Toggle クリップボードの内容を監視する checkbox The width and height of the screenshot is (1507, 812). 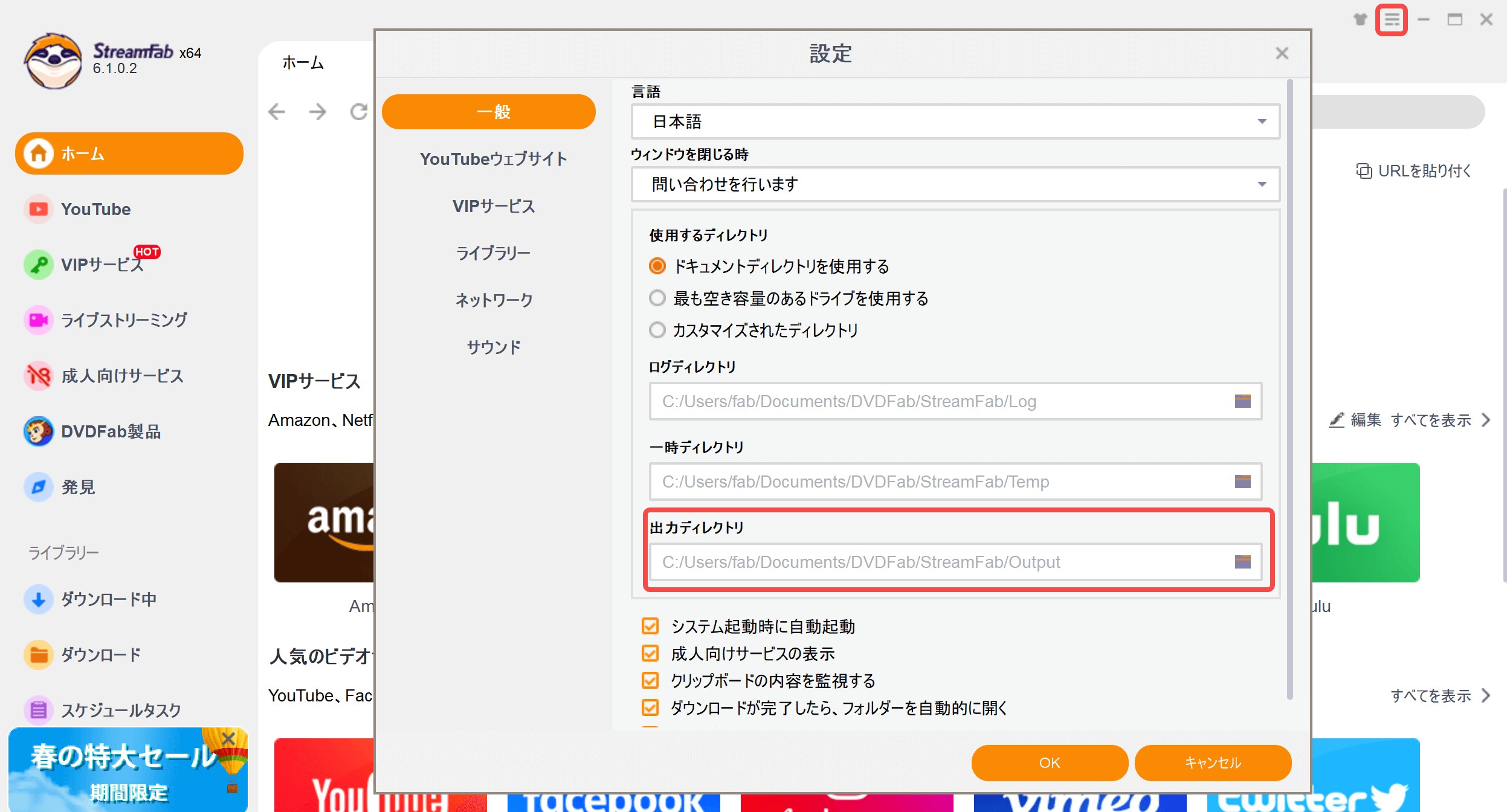click(650, 680)
